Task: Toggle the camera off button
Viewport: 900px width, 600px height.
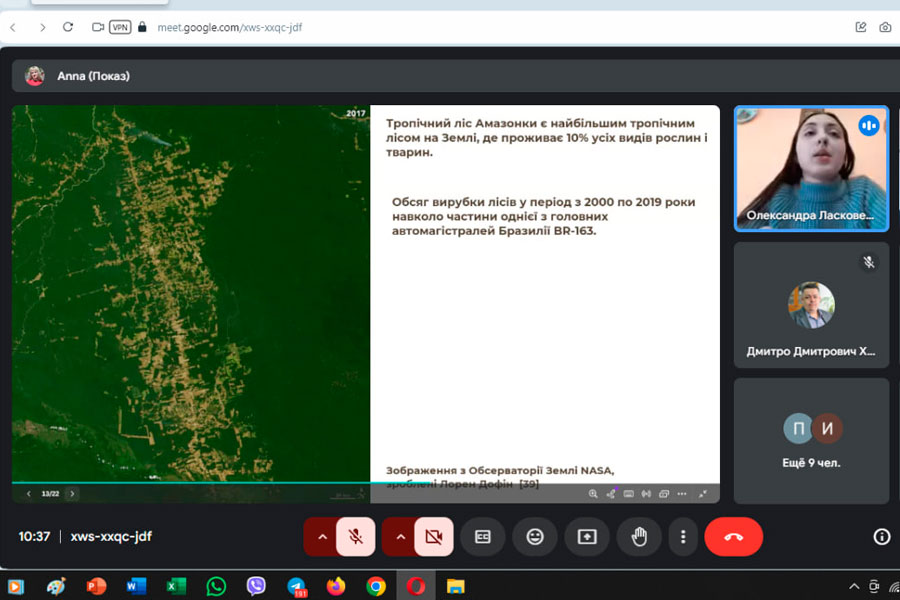Action: 434,537
